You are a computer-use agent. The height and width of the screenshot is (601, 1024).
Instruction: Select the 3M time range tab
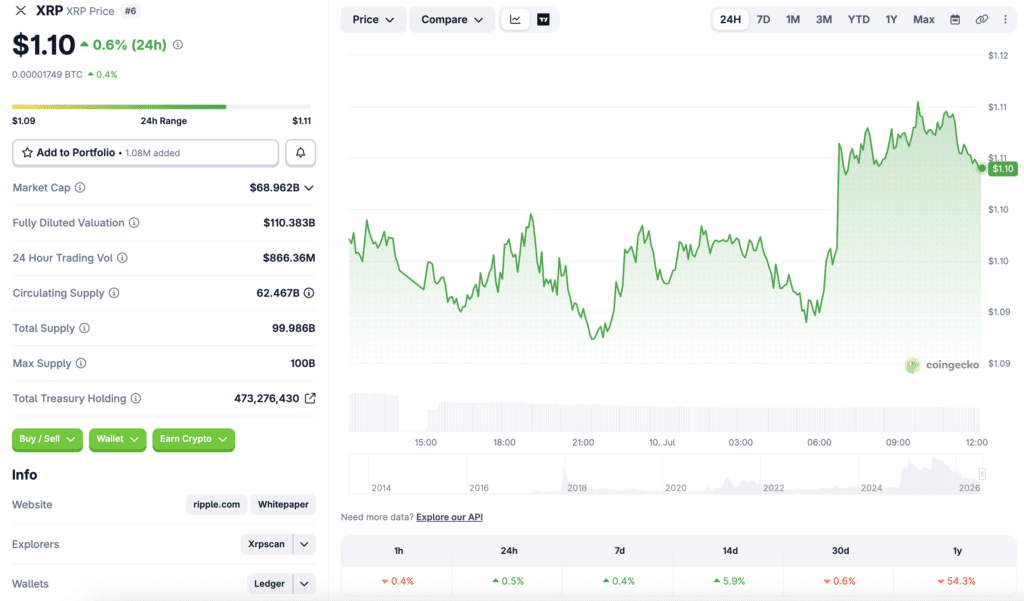click(x=824, y=20)
